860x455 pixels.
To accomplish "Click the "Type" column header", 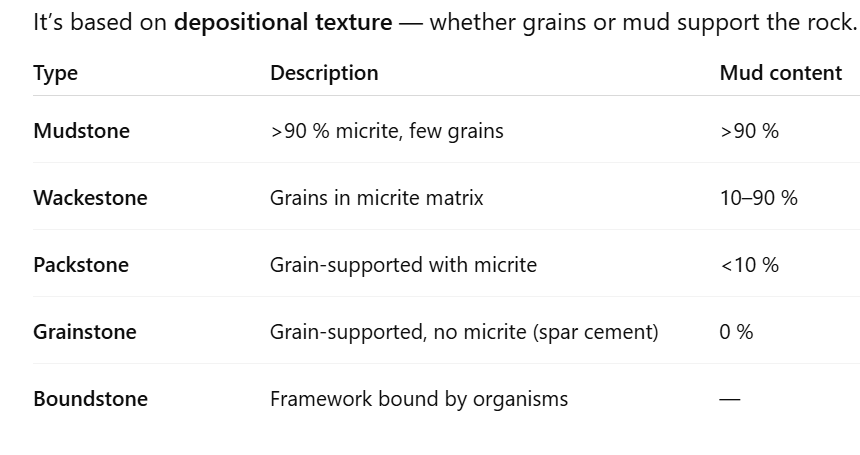I will coord(55,73).
